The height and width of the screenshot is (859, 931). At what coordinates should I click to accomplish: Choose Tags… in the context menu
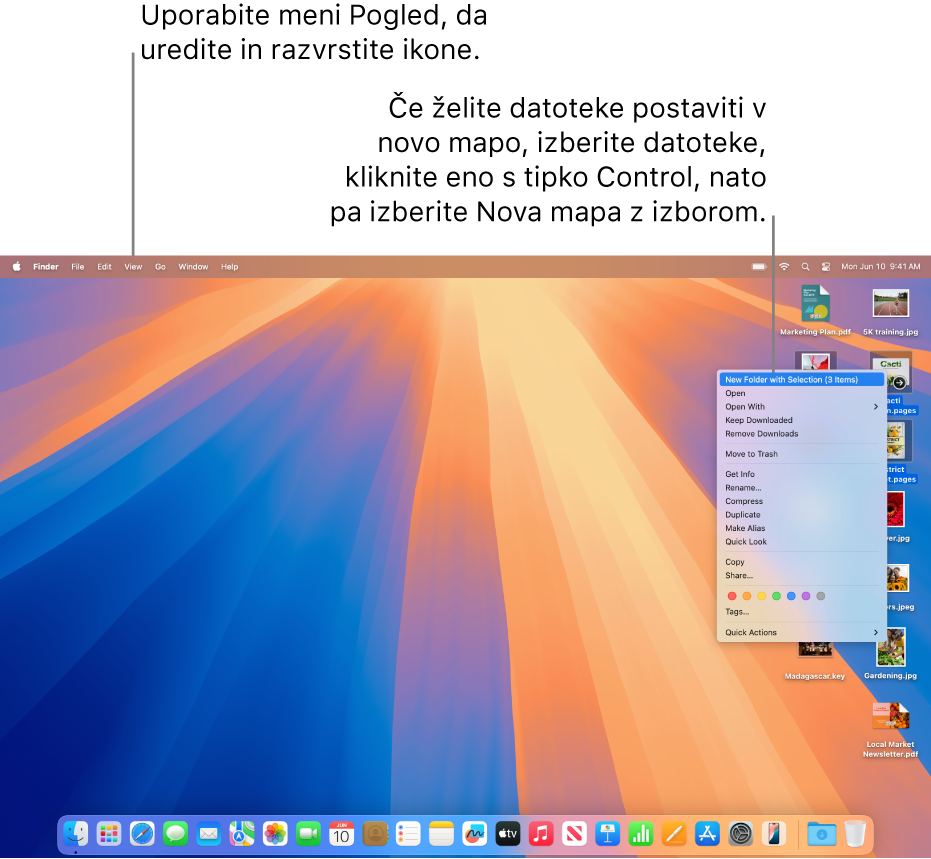802,611
